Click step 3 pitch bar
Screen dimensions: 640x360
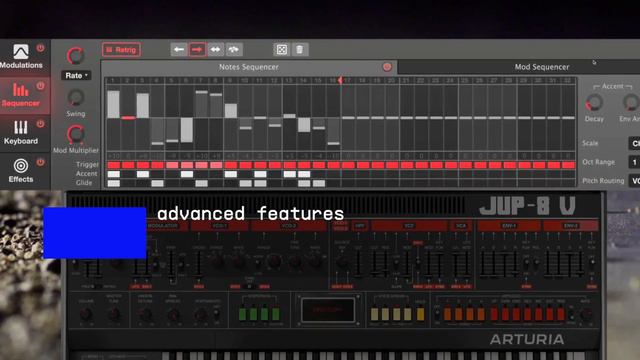pos(143,106)
